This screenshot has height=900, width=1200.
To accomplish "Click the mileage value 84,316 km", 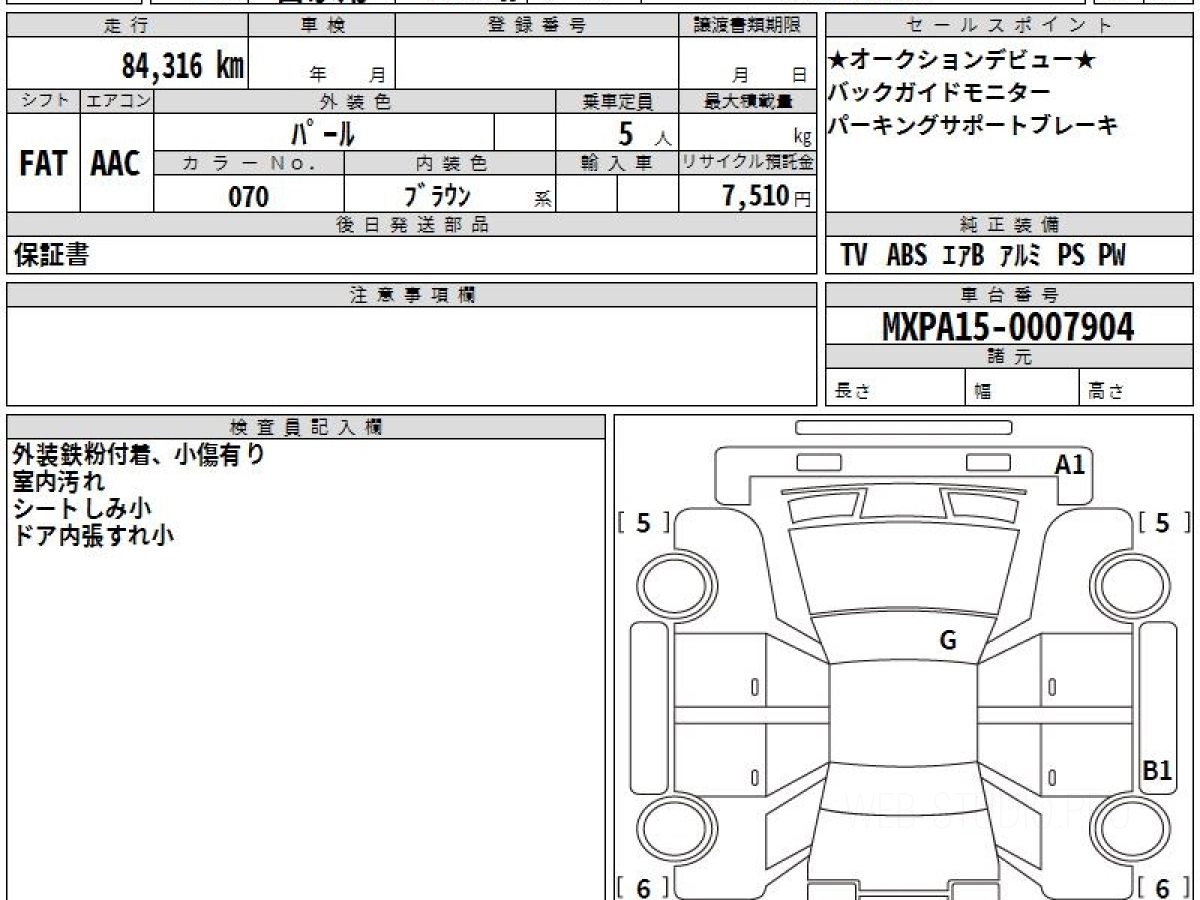I will coord(183,66).
